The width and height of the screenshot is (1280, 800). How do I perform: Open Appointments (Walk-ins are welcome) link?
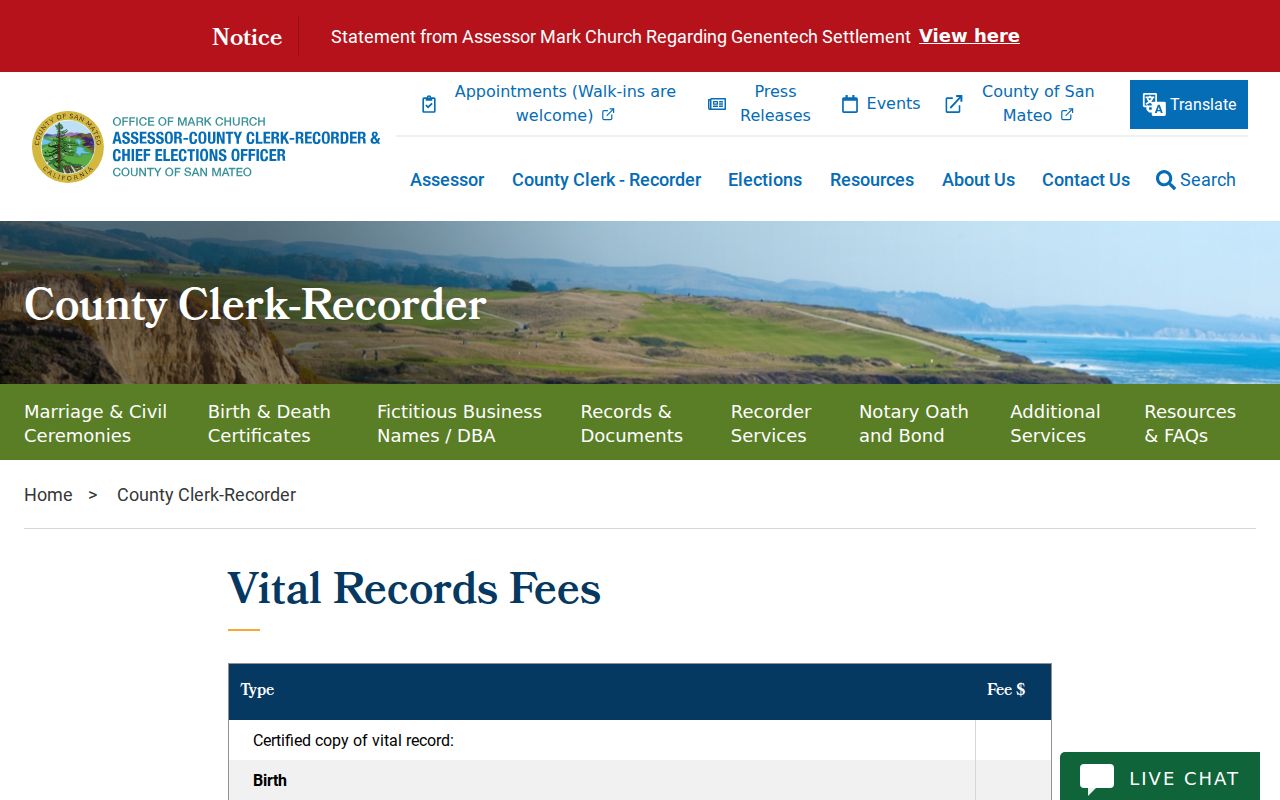pyautogui.click(x=565, y=103)
